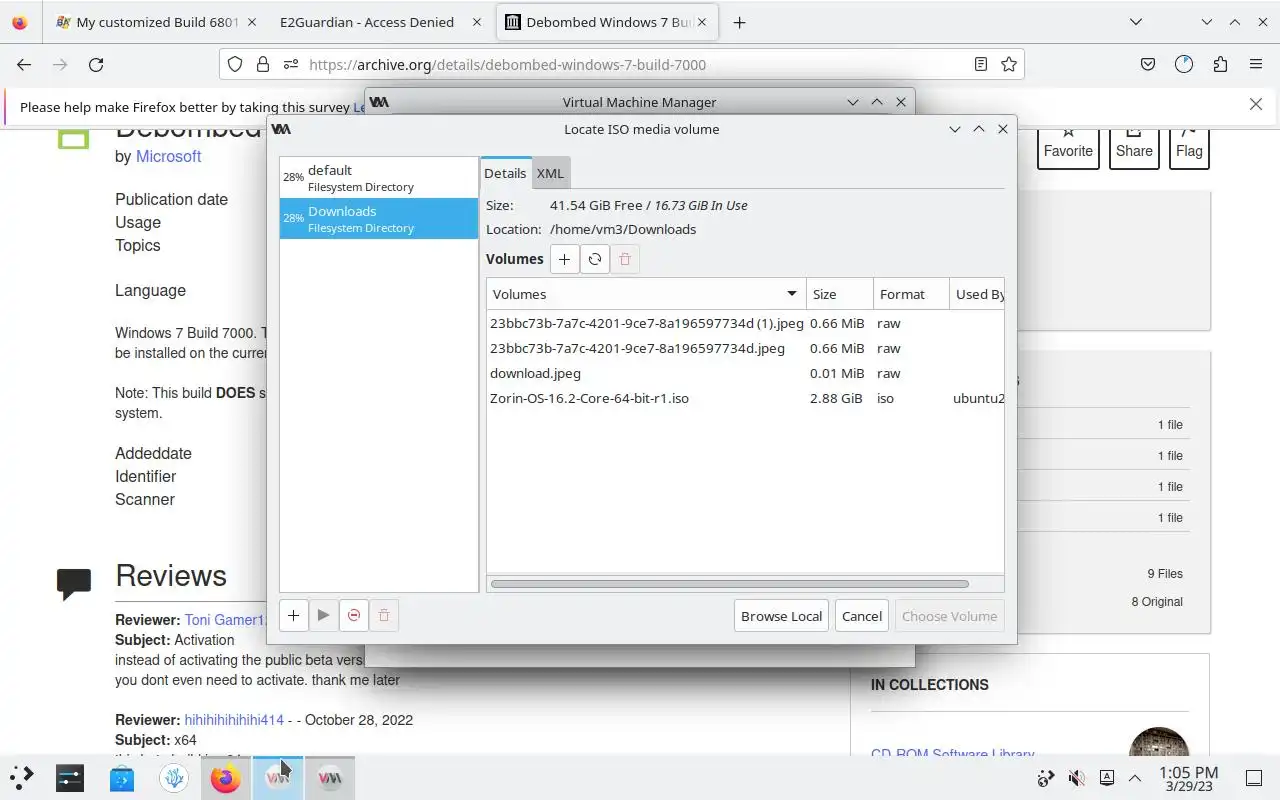Select 23bbc73b...734d.jpeg volume row
This screenshot has height=800, width=1280.
745,348
